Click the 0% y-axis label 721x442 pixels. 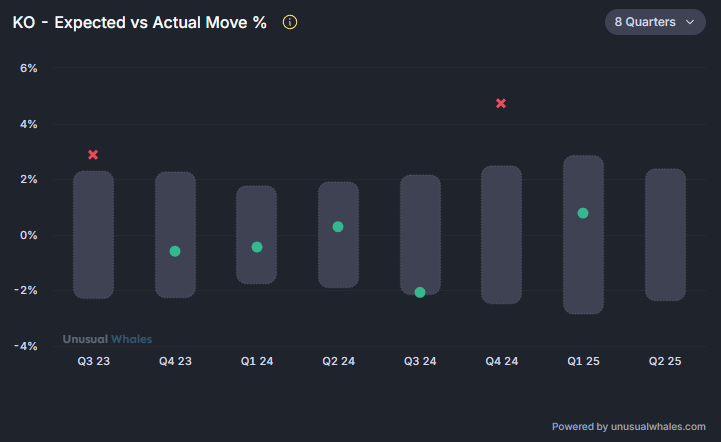[28, 235]
